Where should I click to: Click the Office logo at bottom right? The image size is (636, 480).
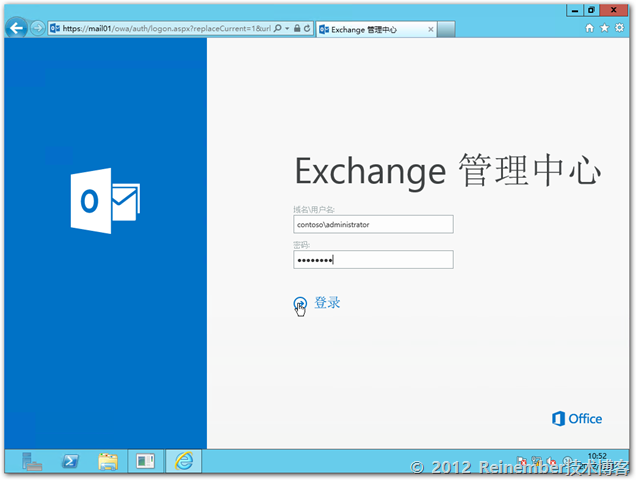tap(577, 419)
